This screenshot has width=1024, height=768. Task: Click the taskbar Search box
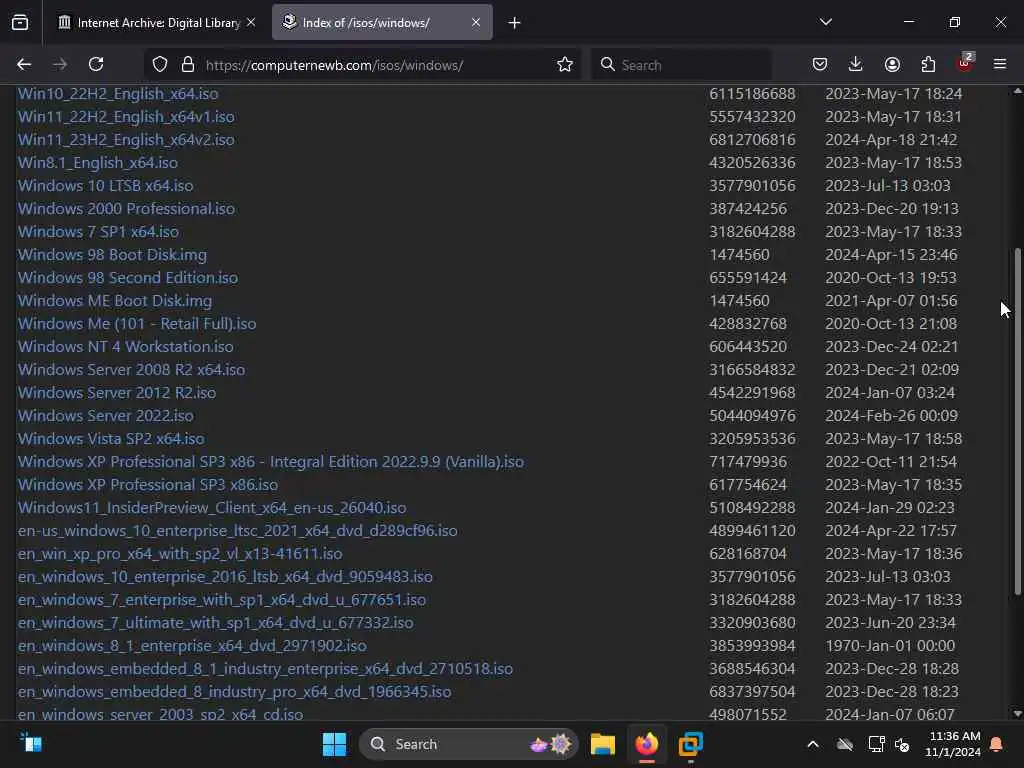(x=468, y=744)
